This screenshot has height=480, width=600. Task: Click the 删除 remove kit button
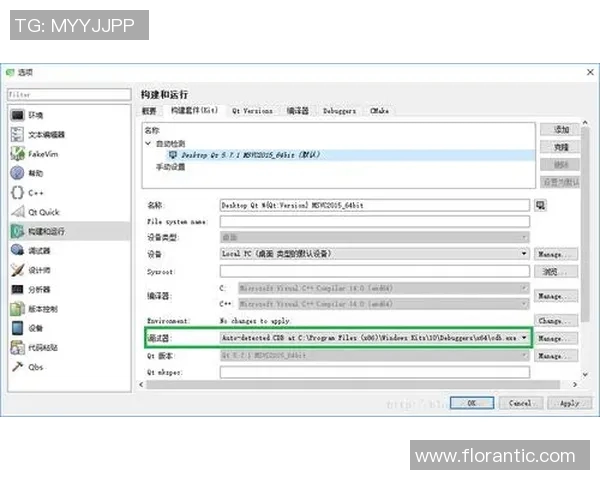(x=560, y=165)
